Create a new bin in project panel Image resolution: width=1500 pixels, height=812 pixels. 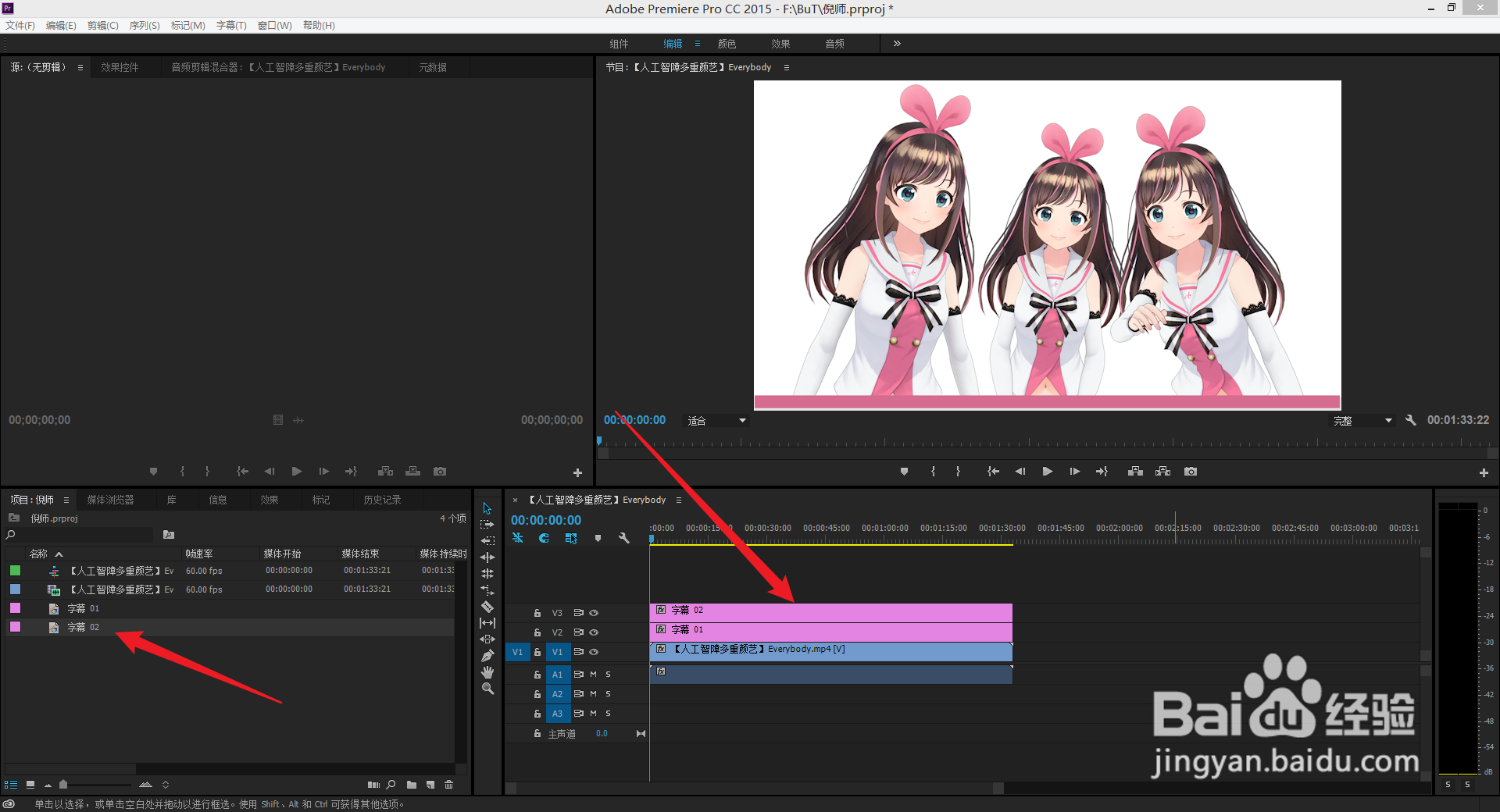[x=412, y=785]
